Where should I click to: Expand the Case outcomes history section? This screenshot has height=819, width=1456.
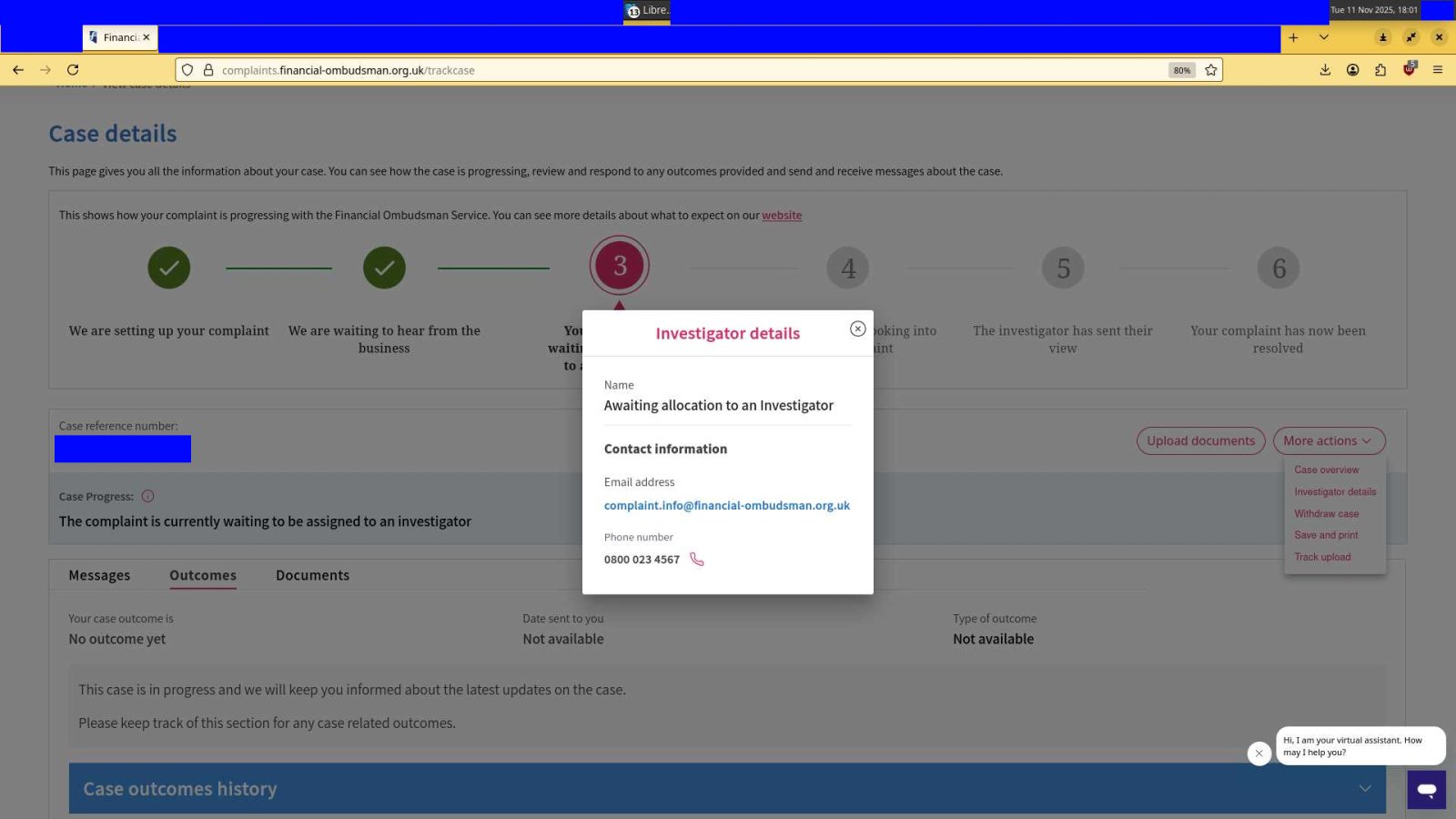[x=1364, y=788]
